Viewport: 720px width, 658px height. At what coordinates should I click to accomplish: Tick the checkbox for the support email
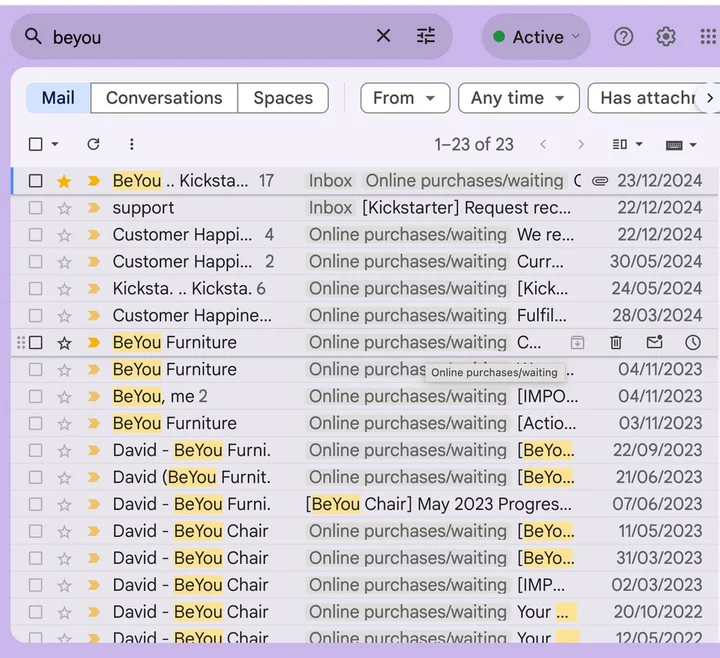[x=36, y=208]
